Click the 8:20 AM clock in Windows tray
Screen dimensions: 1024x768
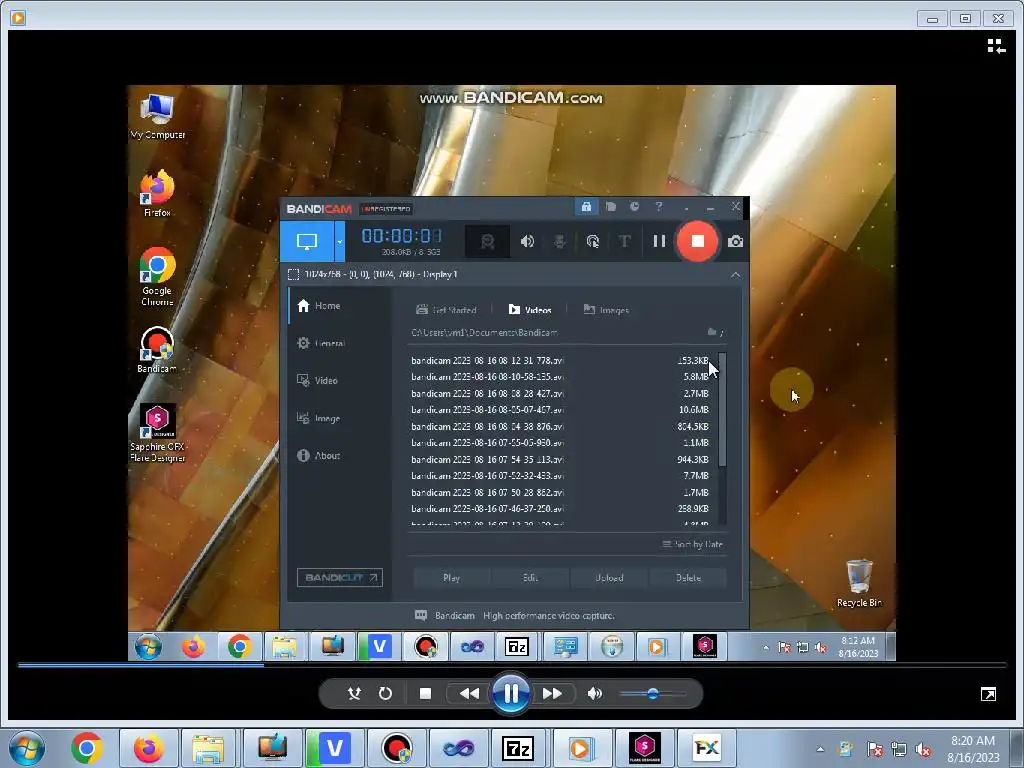point(972,749)
